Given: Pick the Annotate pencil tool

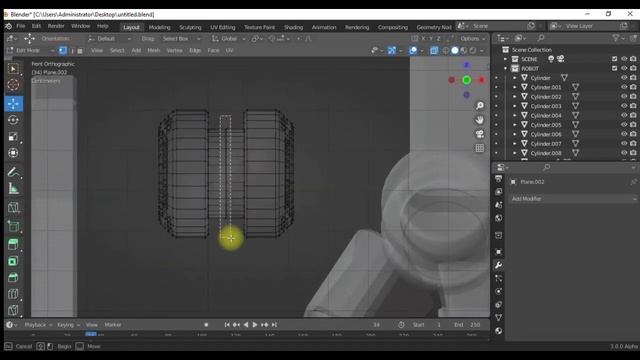Looking at the screenshot, I should coord(13,172).
